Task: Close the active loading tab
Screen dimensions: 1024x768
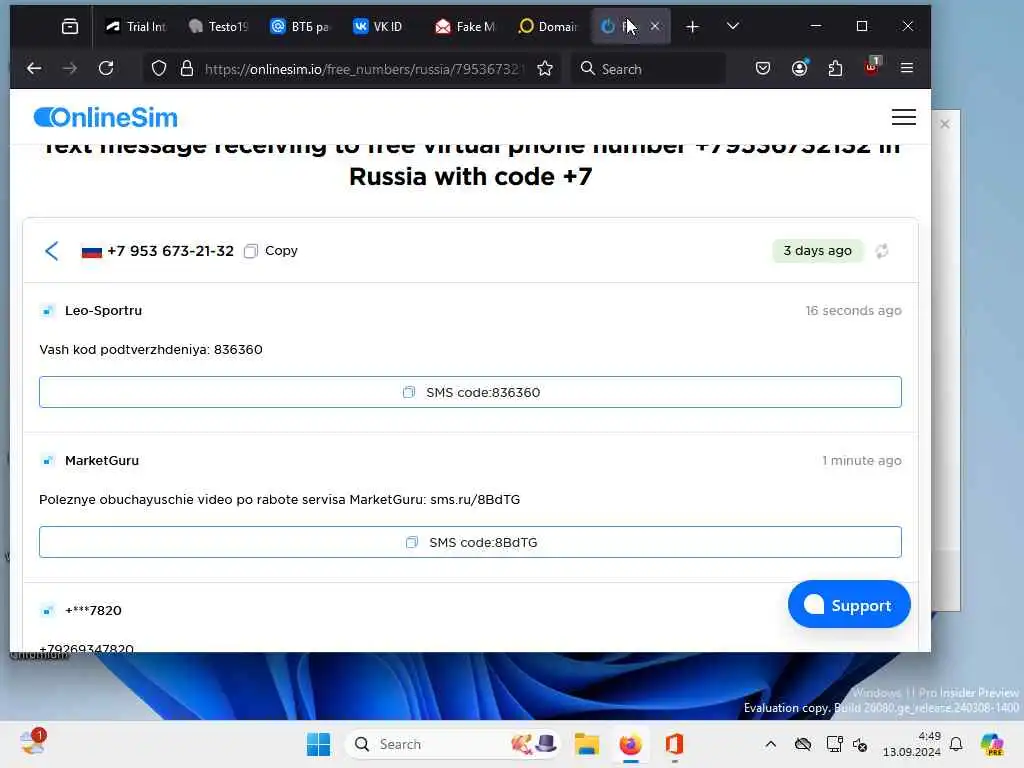Action: [655, 26]
